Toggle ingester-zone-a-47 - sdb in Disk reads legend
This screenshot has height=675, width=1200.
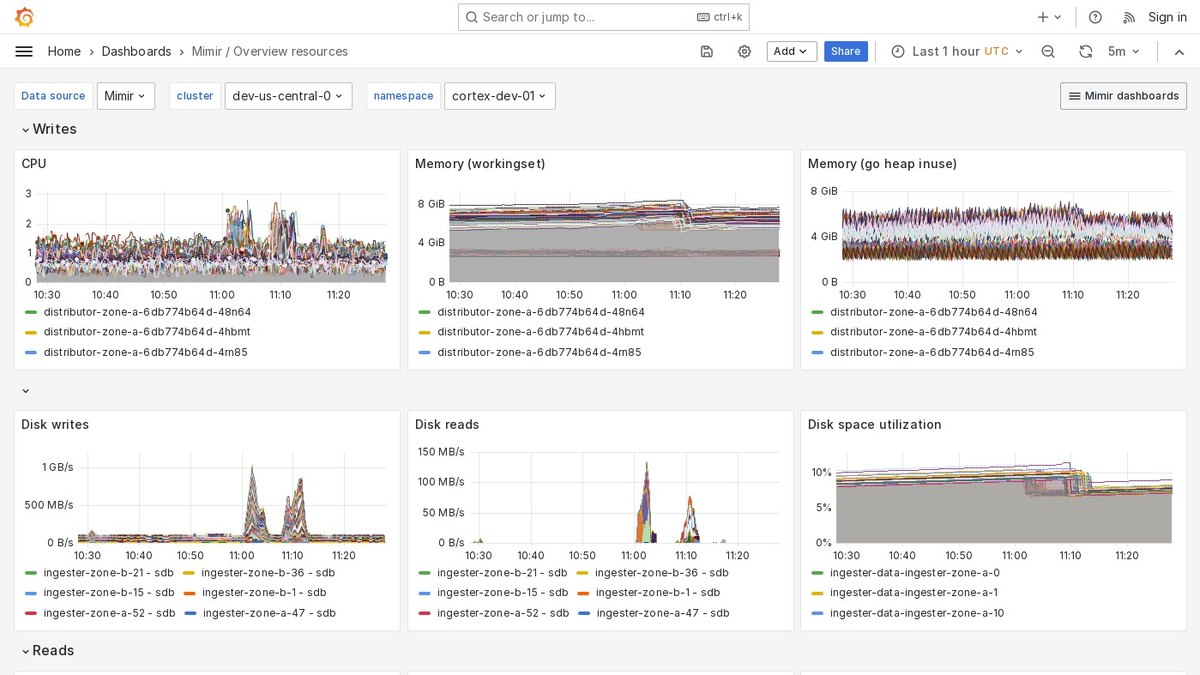pyautogui.click(x=662, y=613)
